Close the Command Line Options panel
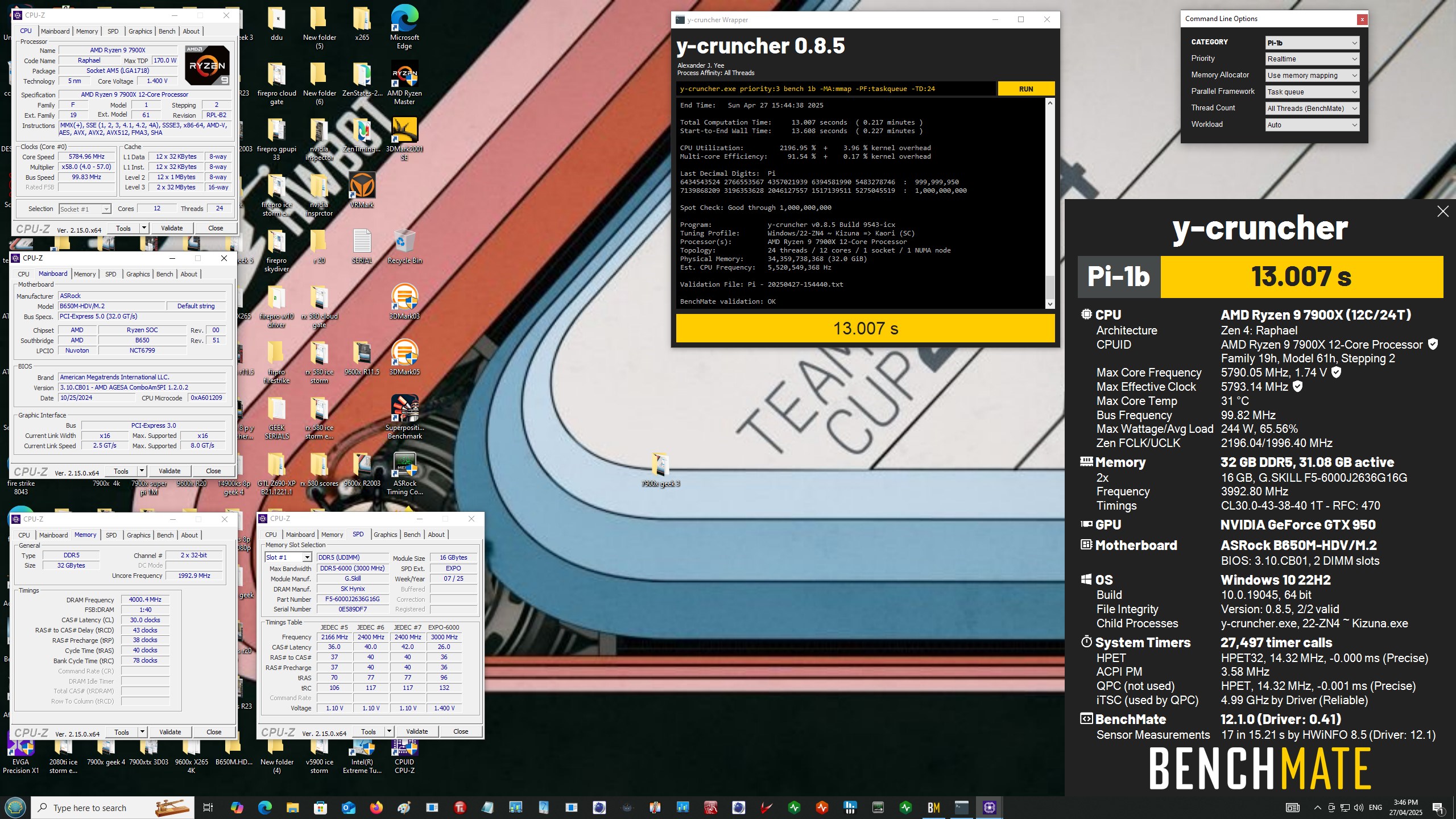This screenshot has height=819, width=1456. click(x=1362, y=19)
